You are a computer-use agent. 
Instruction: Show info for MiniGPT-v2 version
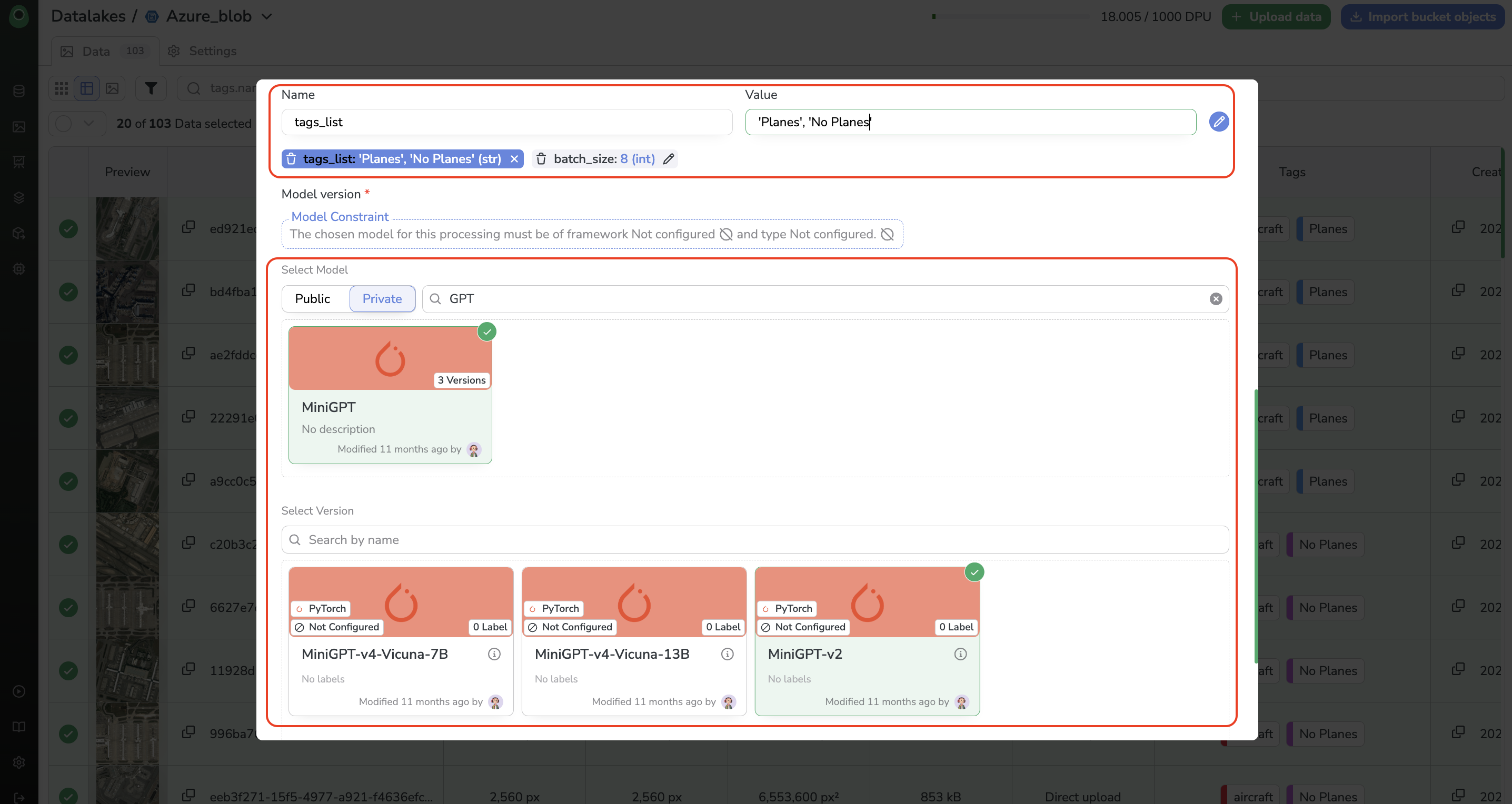pyautogui.click(x=960, y=654)
